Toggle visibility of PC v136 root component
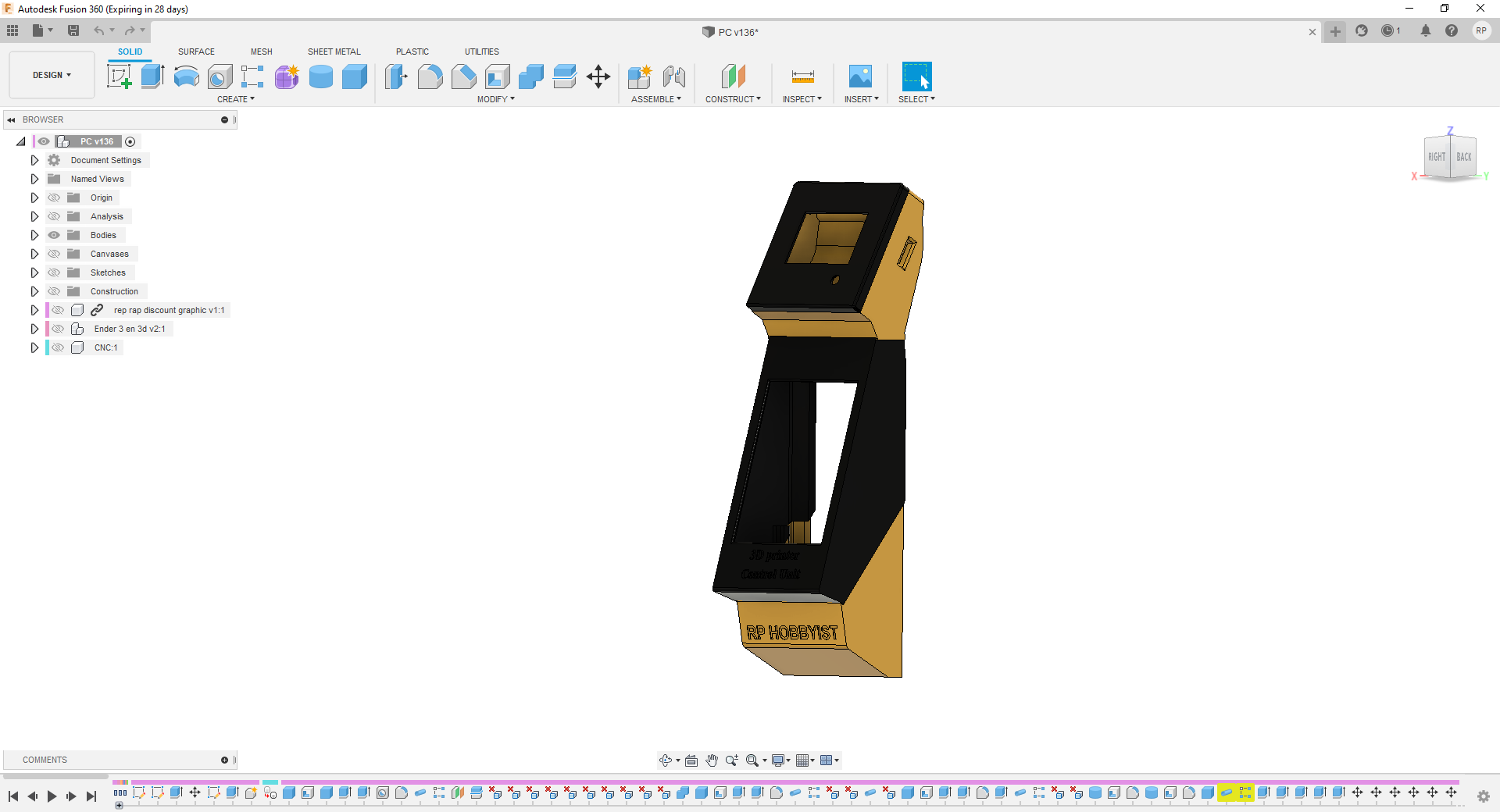 click(x=44, y=141)
